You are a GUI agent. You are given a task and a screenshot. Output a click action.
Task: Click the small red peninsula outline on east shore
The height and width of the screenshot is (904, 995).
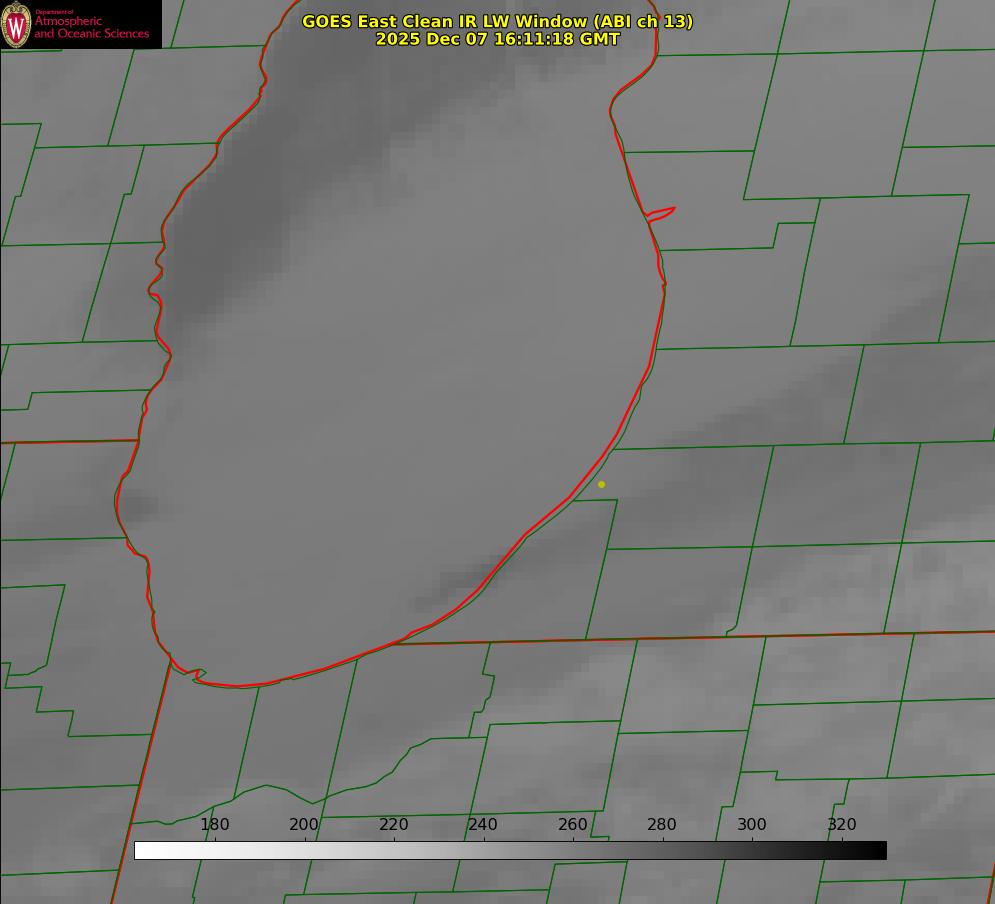tap(661, 212)
